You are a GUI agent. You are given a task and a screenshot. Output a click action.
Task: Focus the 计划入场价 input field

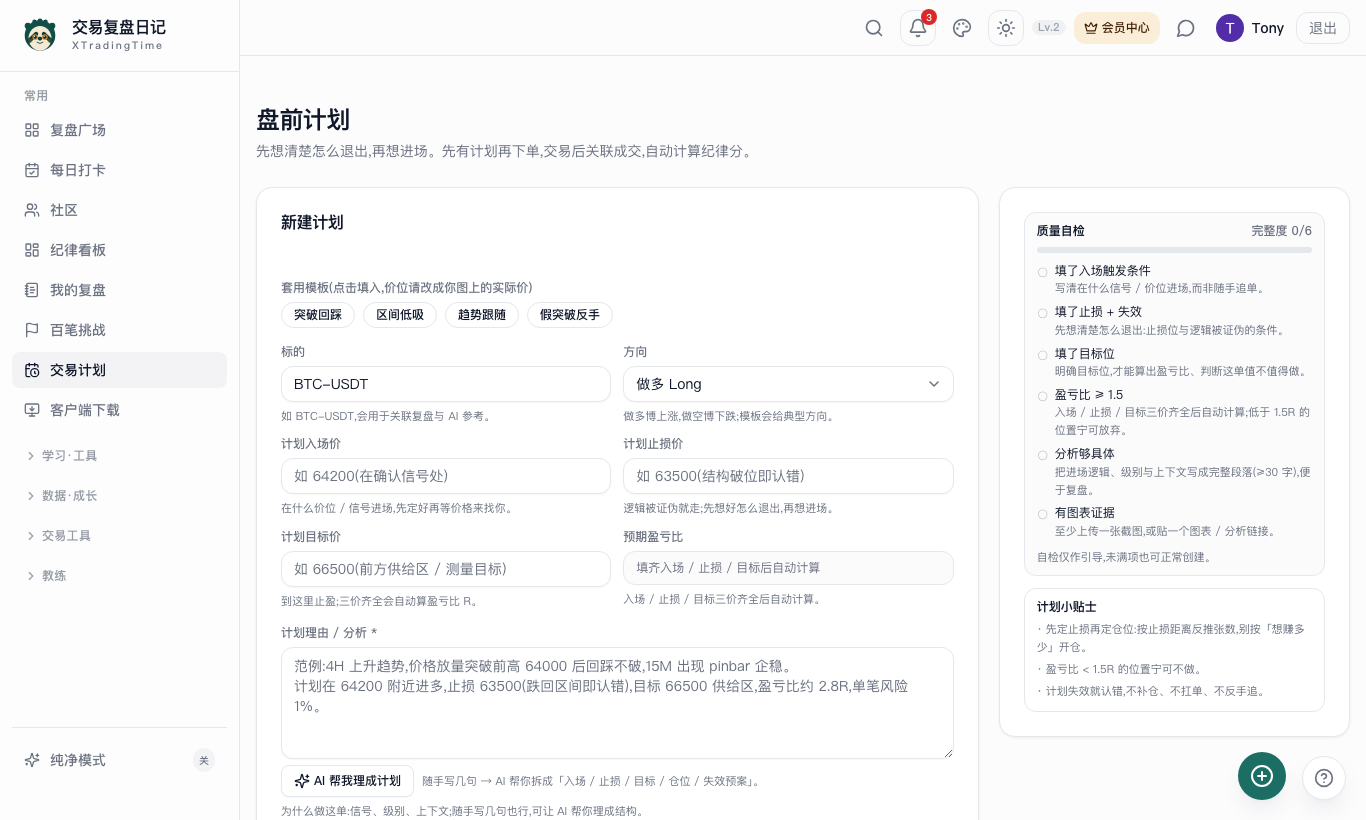(446, 476)
